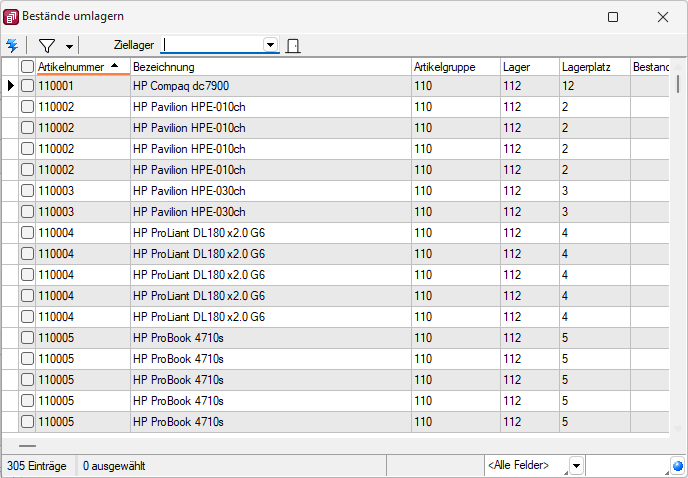
Task: Sort by the Artikelnummer column header
Action: click(x=83, y=67)
